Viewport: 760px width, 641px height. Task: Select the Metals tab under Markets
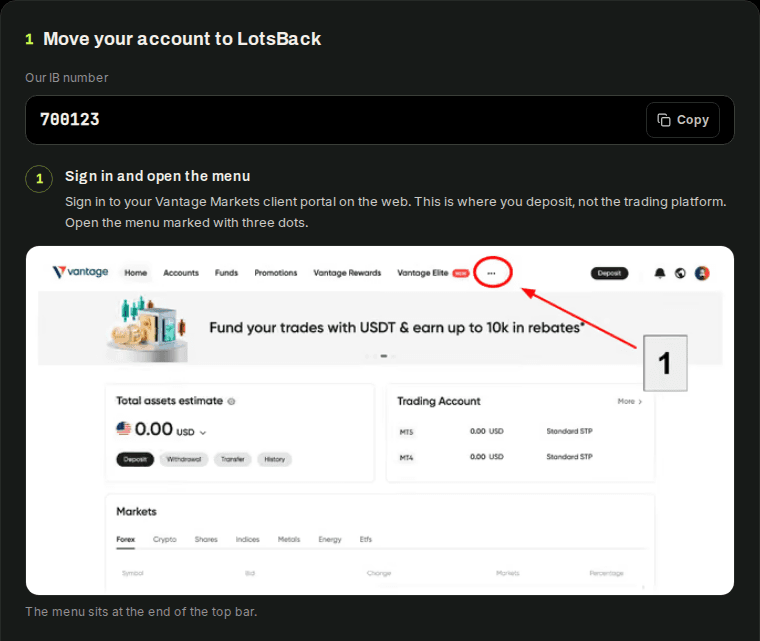[x=289, y=539]
